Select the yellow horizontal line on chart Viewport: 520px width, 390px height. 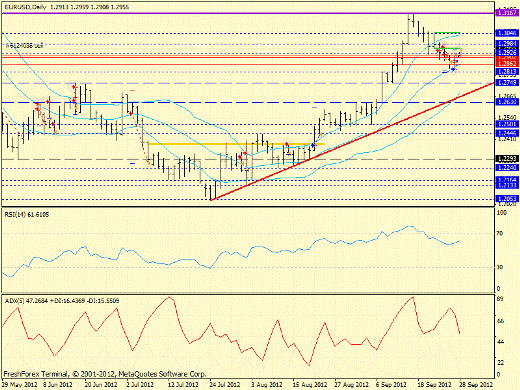tap(236, 144)
